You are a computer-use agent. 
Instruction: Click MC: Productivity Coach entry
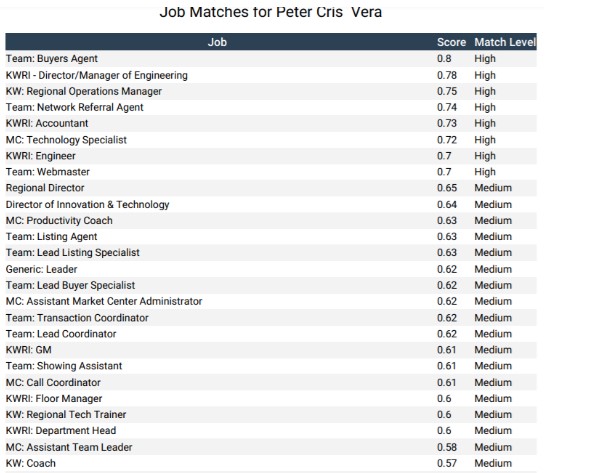[59, 220]
